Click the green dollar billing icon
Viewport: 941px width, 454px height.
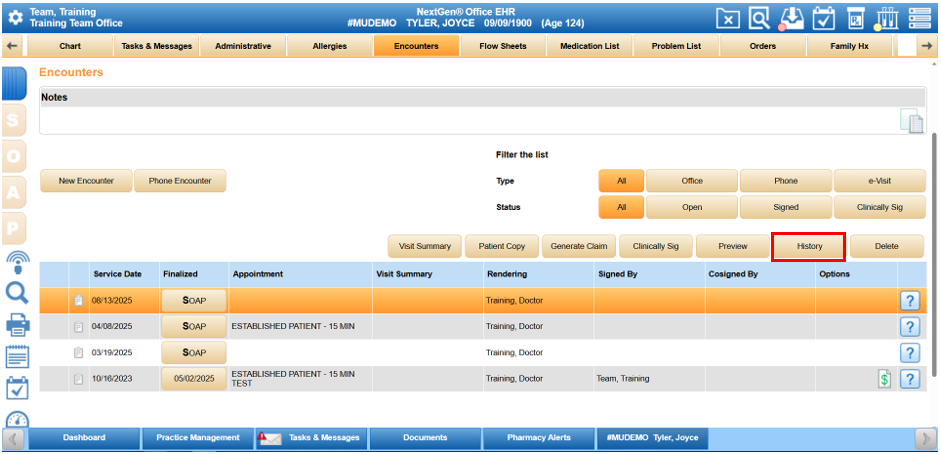click(884, 379)
